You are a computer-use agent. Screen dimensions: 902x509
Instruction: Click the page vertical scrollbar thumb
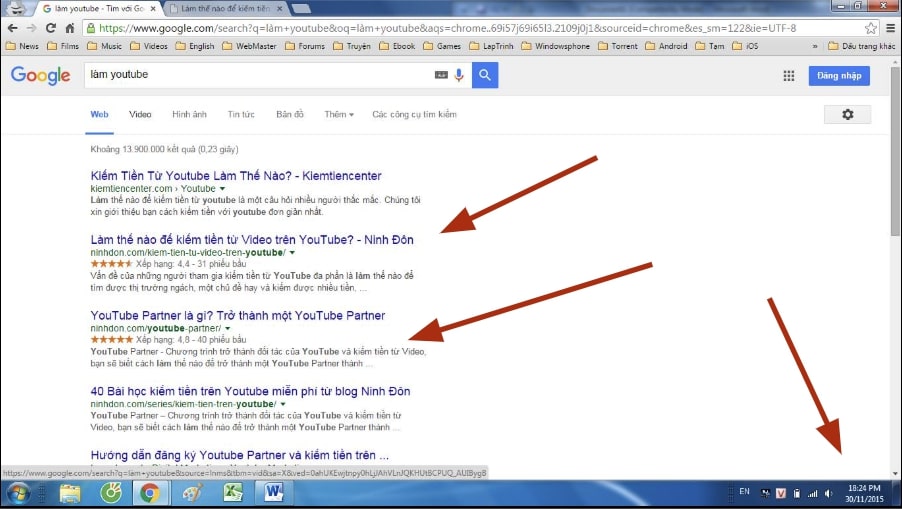tap(895, 151)
